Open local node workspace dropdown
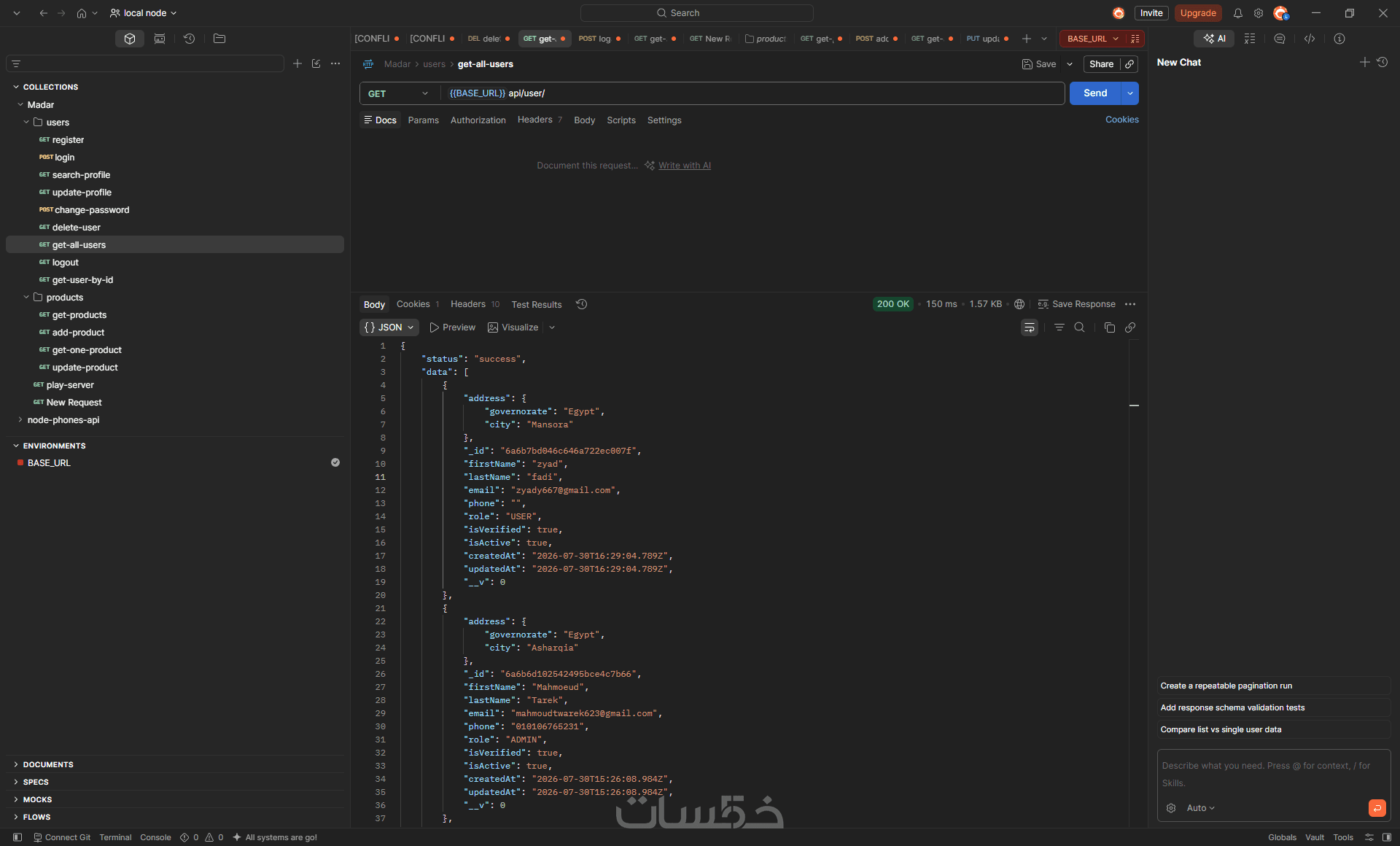 click(x=143, y=13)
